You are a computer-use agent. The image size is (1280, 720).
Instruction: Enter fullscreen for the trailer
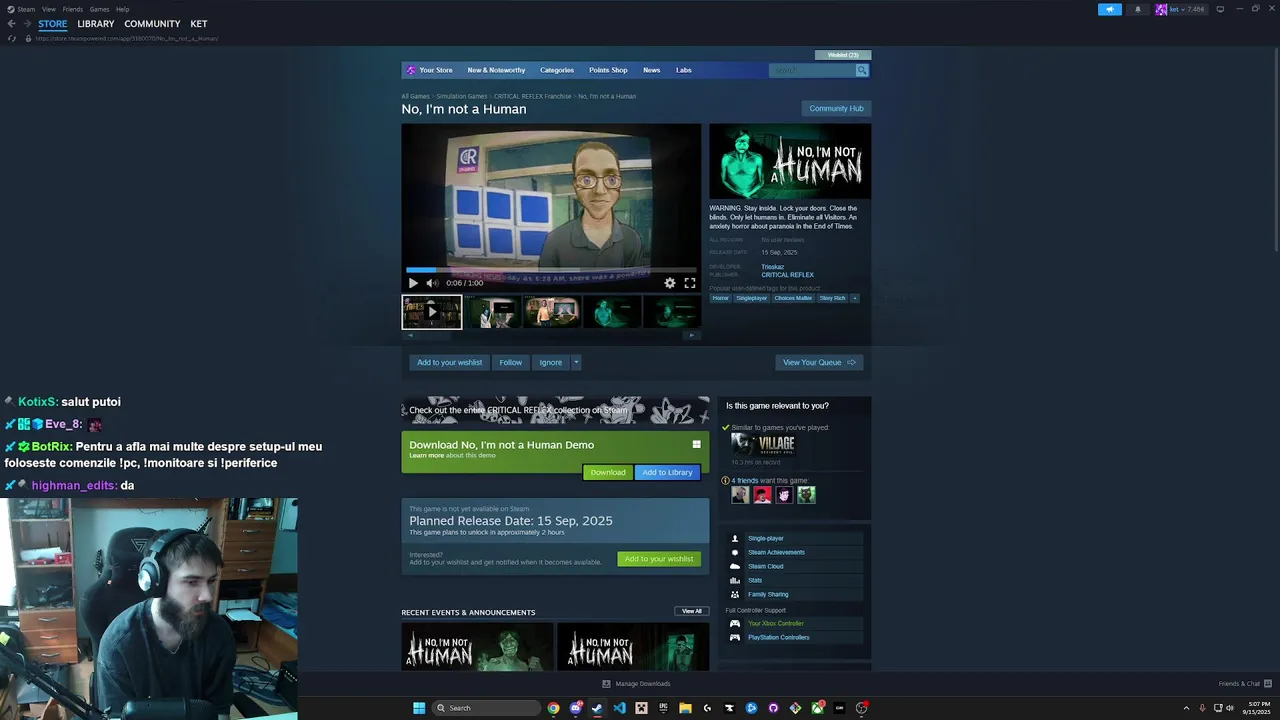[x=690, y=283]
